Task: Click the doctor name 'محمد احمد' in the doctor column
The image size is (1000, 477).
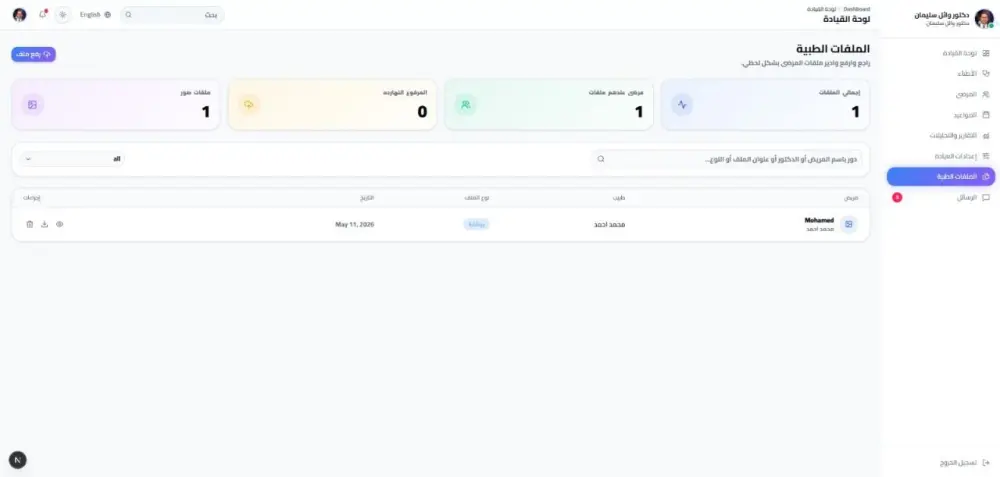Action: pyautogui.click(x=609, y=224)
